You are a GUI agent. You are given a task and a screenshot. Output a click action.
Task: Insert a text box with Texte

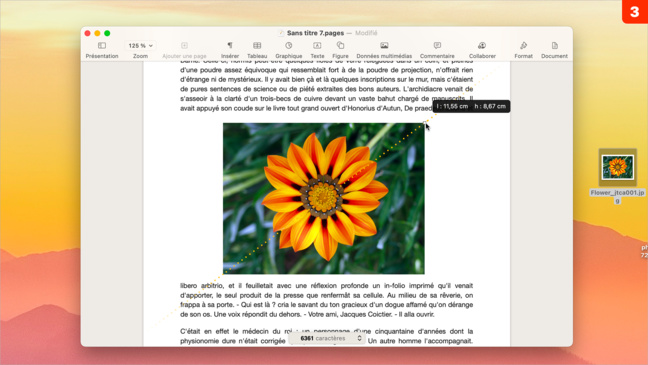[317, 50]
